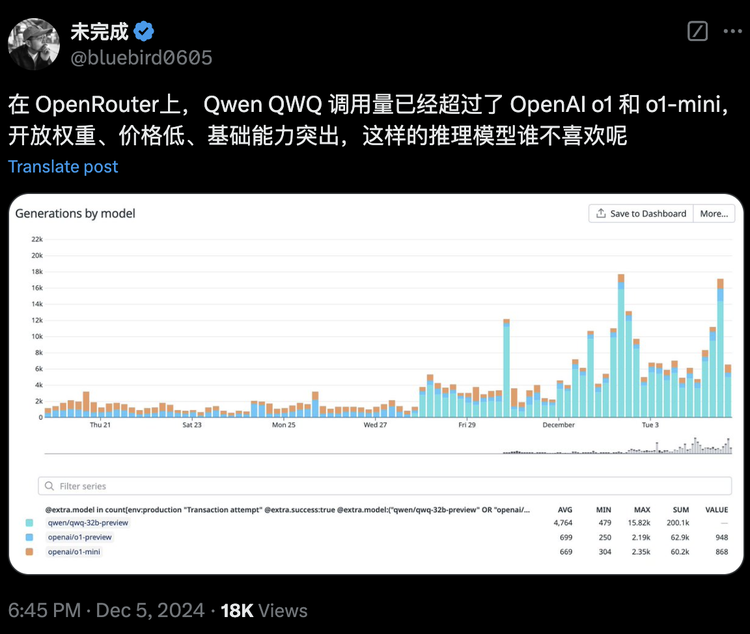Open the 未完成 profile avatar
The height and width of the screenshot is (634, 750).
[x=34, y=44]
